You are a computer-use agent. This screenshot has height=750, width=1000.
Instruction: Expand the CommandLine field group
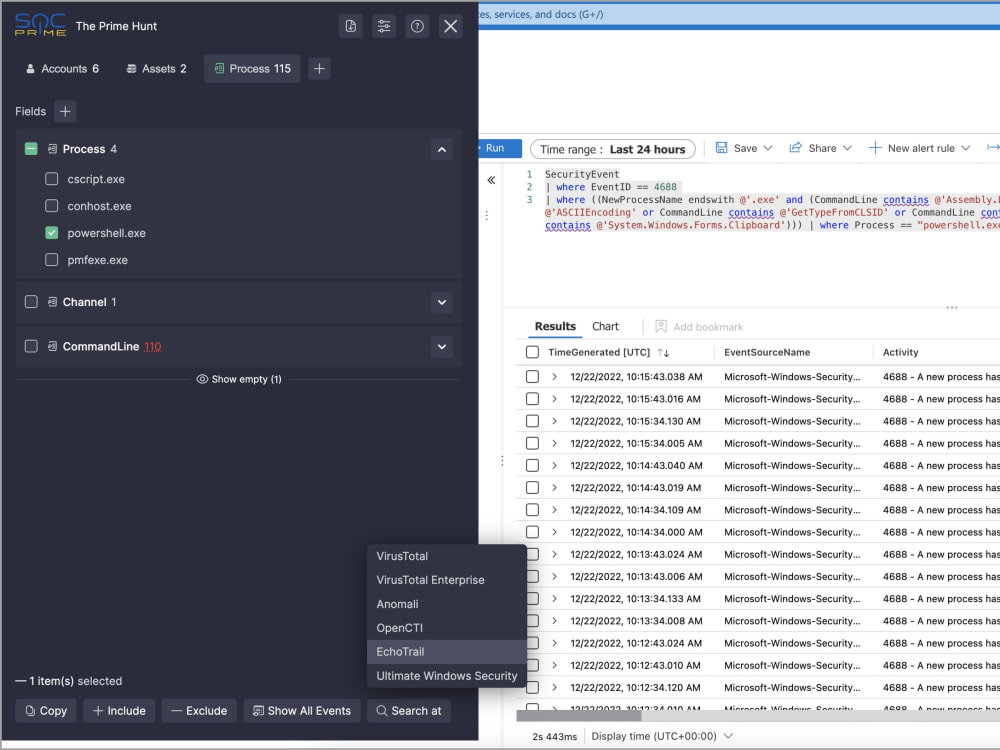point(442,347)
